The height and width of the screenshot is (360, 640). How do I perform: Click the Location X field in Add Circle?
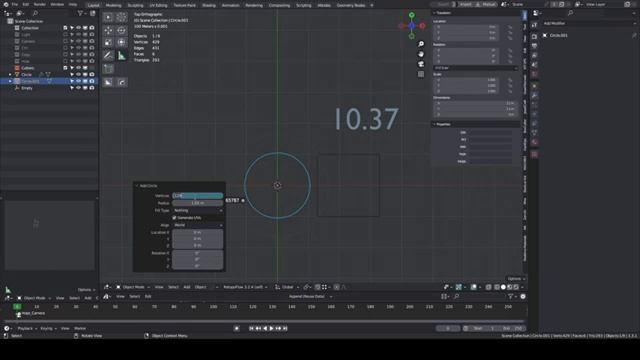[x=198, y=232]
